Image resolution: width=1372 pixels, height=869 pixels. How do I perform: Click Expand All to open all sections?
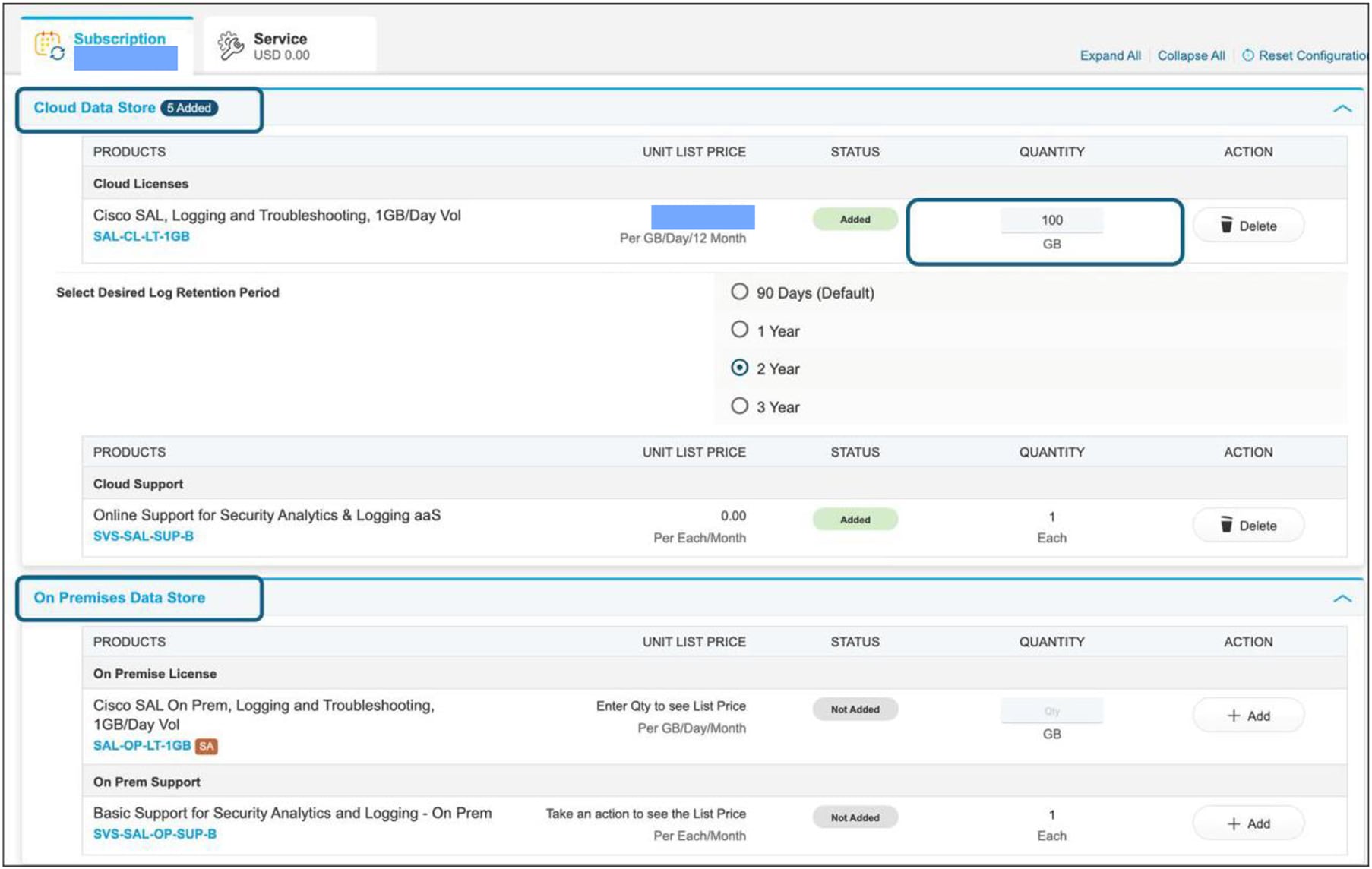click(1110, 55)
